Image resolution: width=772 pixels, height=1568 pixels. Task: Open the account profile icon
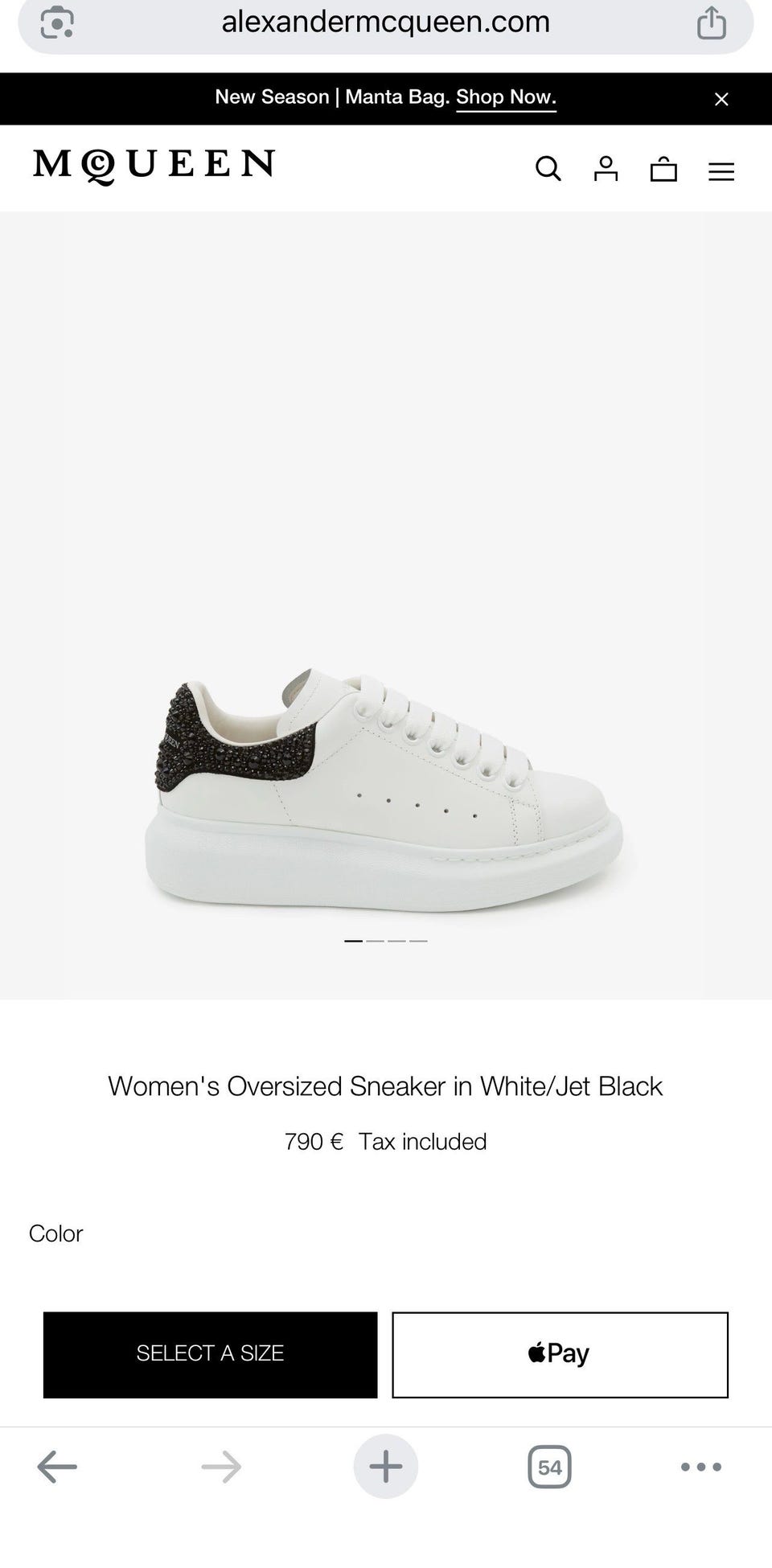pyautogui.click(x=606, y=169)
